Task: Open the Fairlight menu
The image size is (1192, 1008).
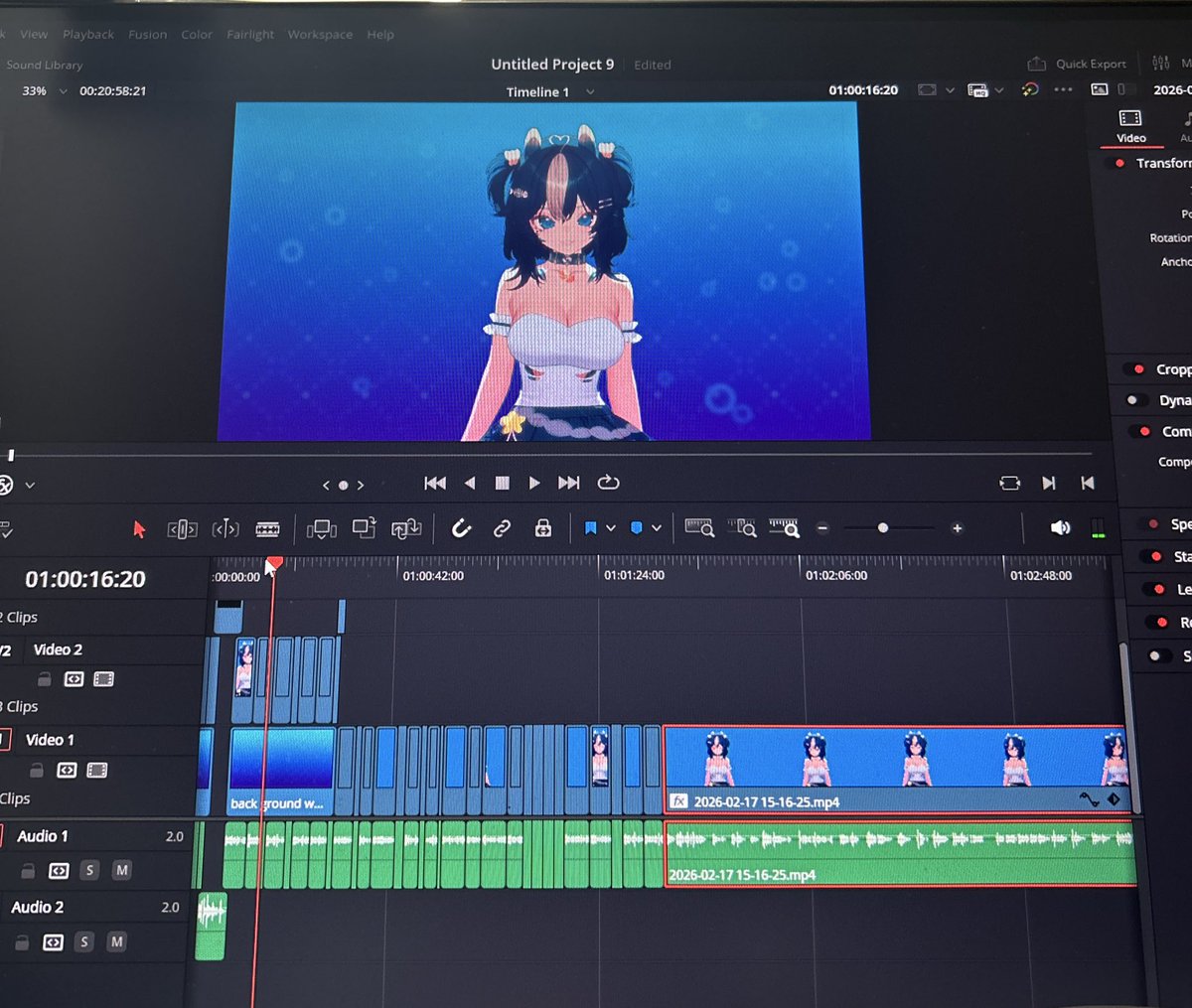Action: pos(249,34)
